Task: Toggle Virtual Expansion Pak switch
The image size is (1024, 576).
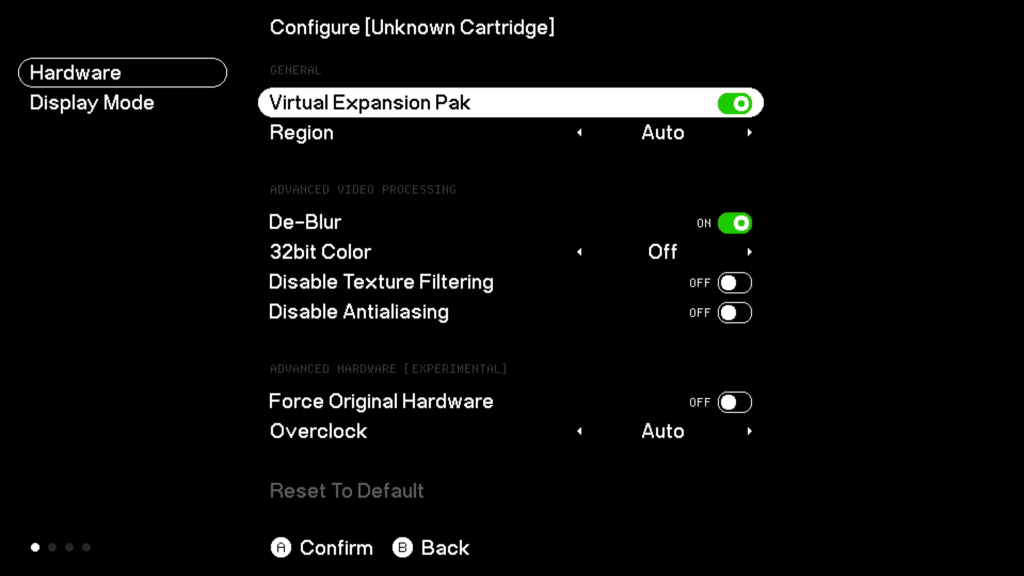Action: coord(735,103)
